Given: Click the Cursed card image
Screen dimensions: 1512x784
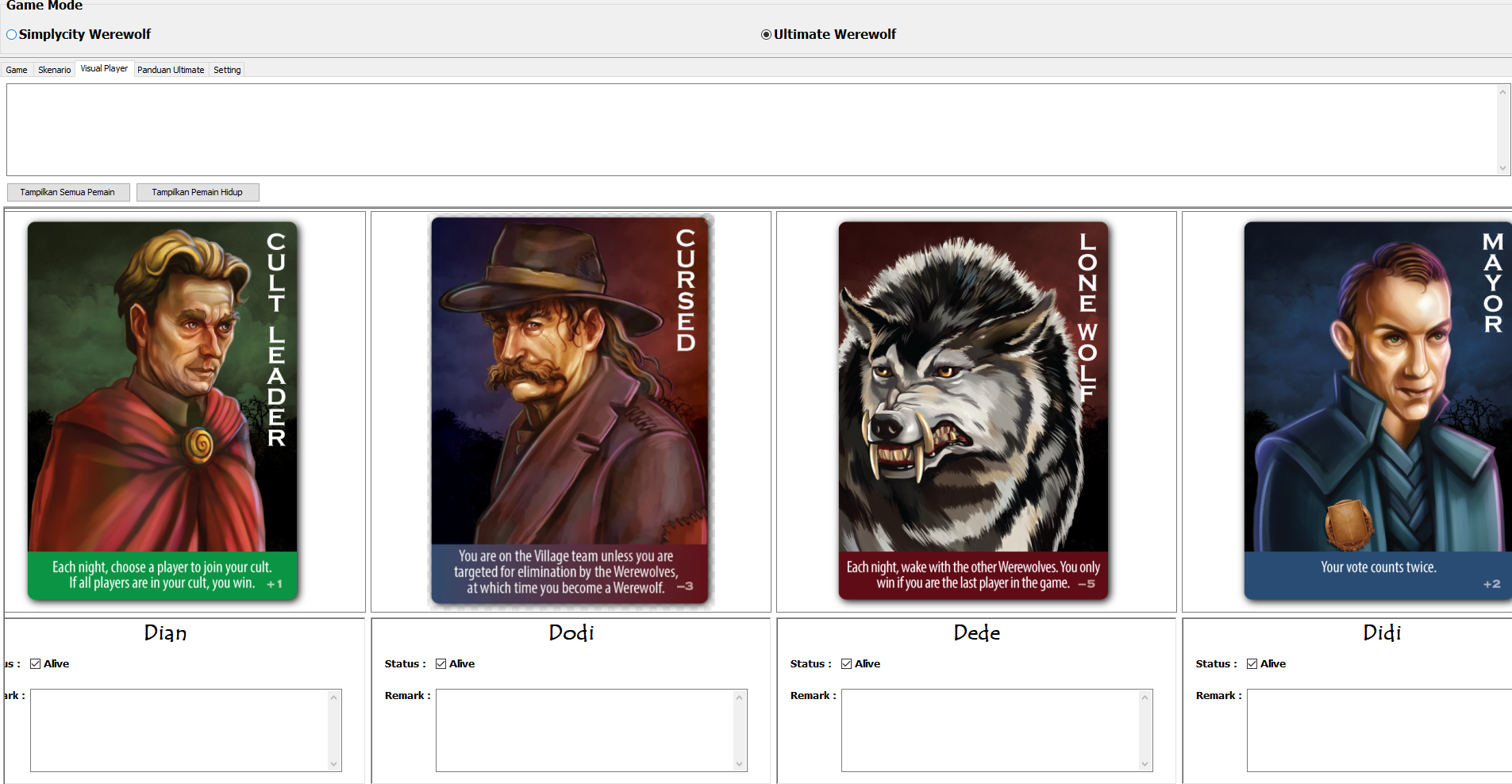Looking at the screenshot, I should pos(570,410).
